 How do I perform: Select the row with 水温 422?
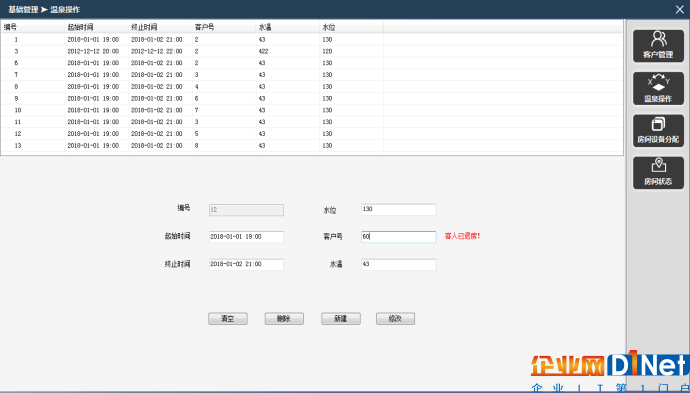312,51
